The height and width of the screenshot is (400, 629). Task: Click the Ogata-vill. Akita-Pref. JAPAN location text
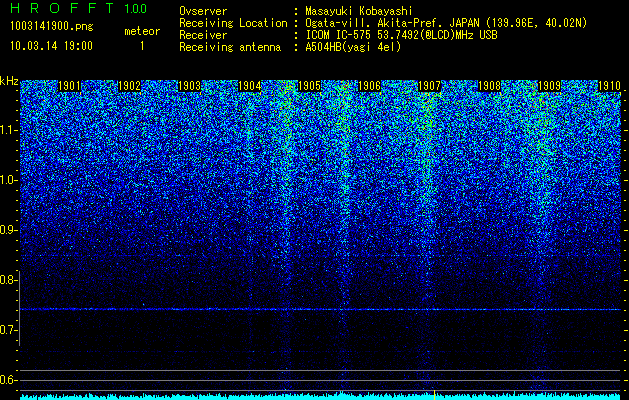pyautogui.click(x=446, y=23)
